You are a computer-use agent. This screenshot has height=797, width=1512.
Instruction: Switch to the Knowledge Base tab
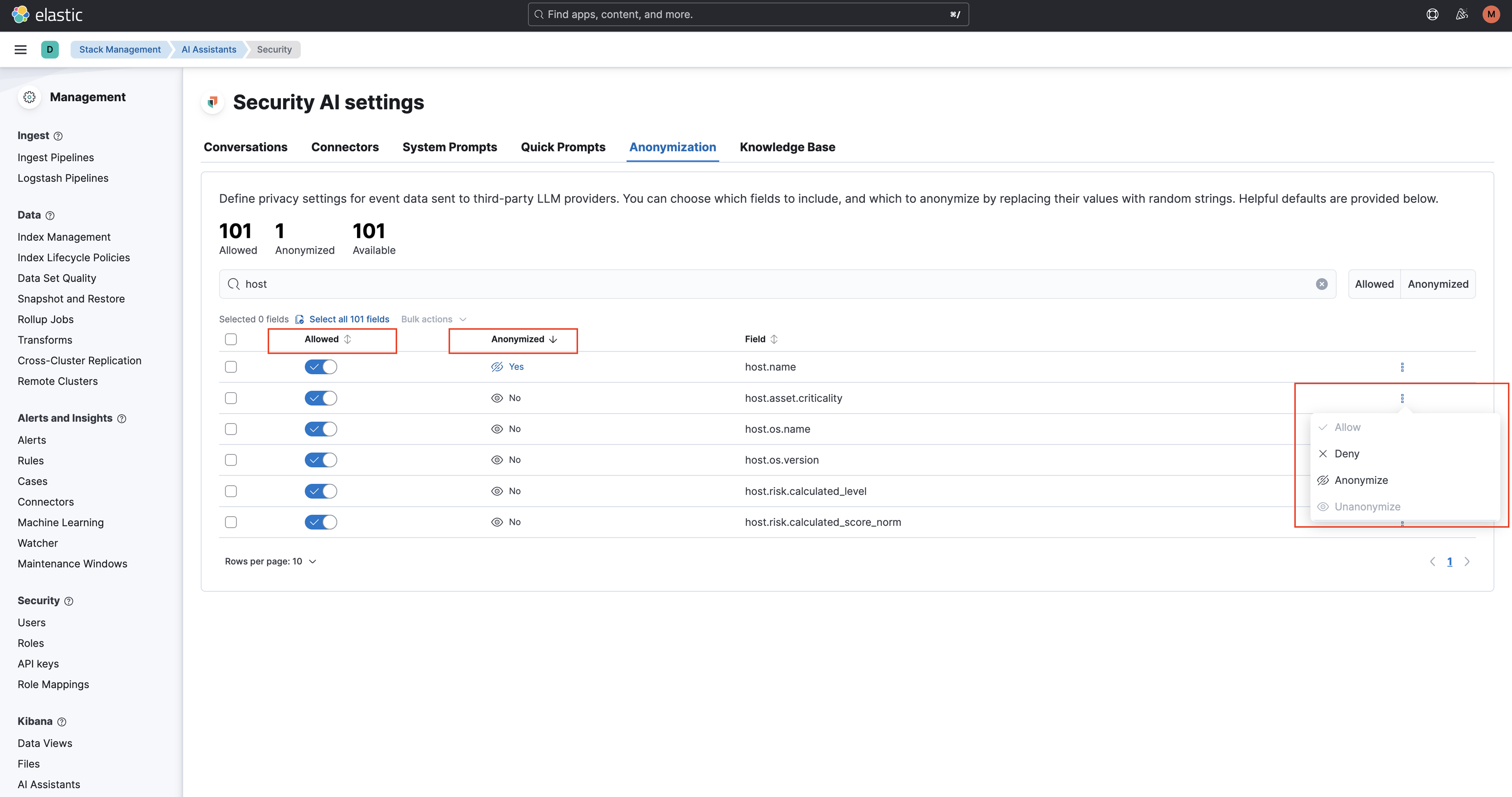pos(787,147)
